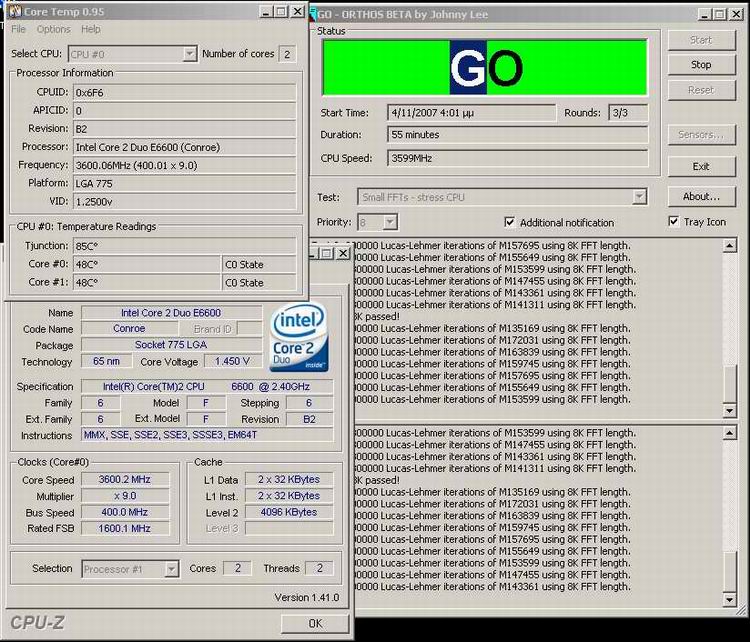Click OK in the CPU-Z window
Screen dimensions: 750x642
315,623
